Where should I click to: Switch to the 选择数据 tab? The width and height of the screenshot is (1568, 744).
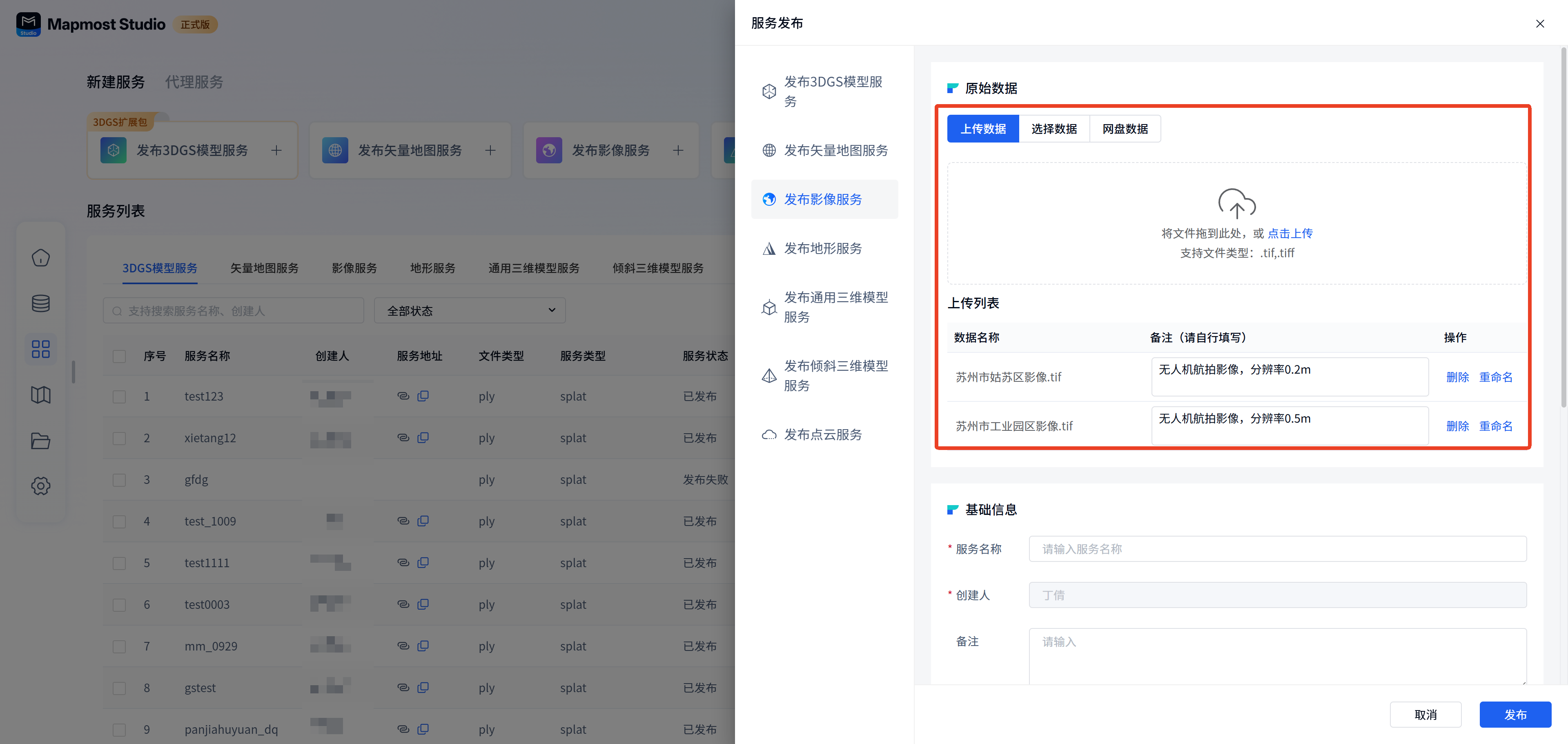pyautogui.click(x=1053, y=129)
